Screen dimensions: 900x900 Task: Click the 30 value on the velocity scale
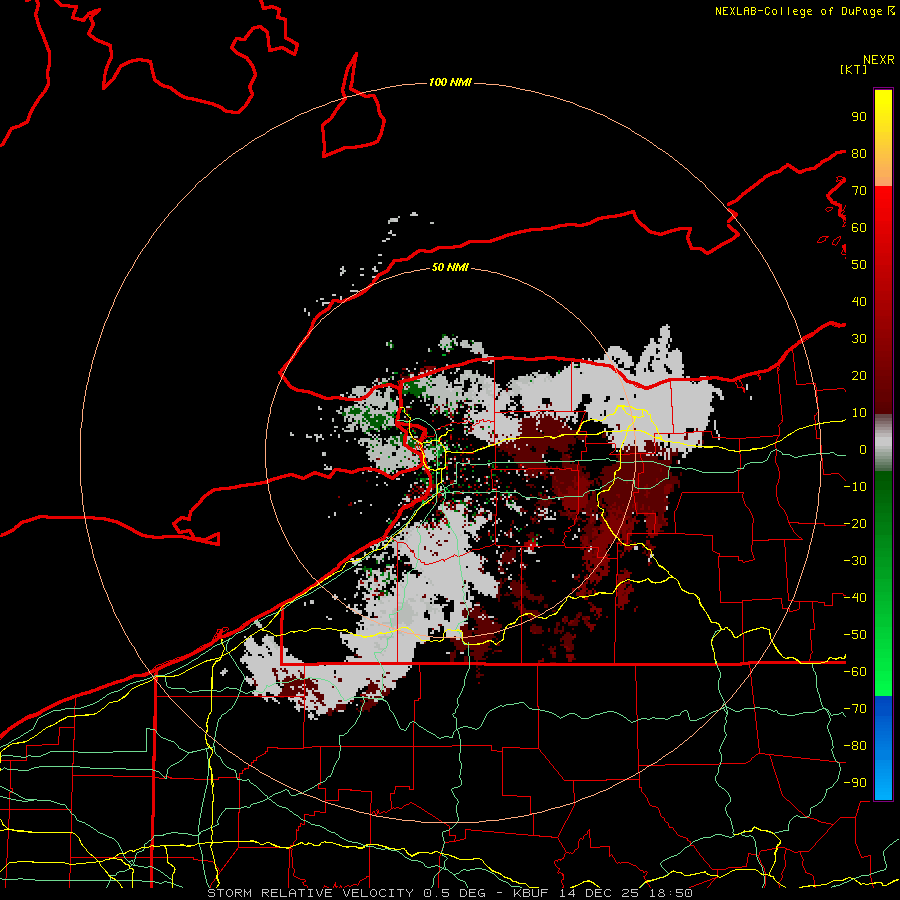pos(859,339)
